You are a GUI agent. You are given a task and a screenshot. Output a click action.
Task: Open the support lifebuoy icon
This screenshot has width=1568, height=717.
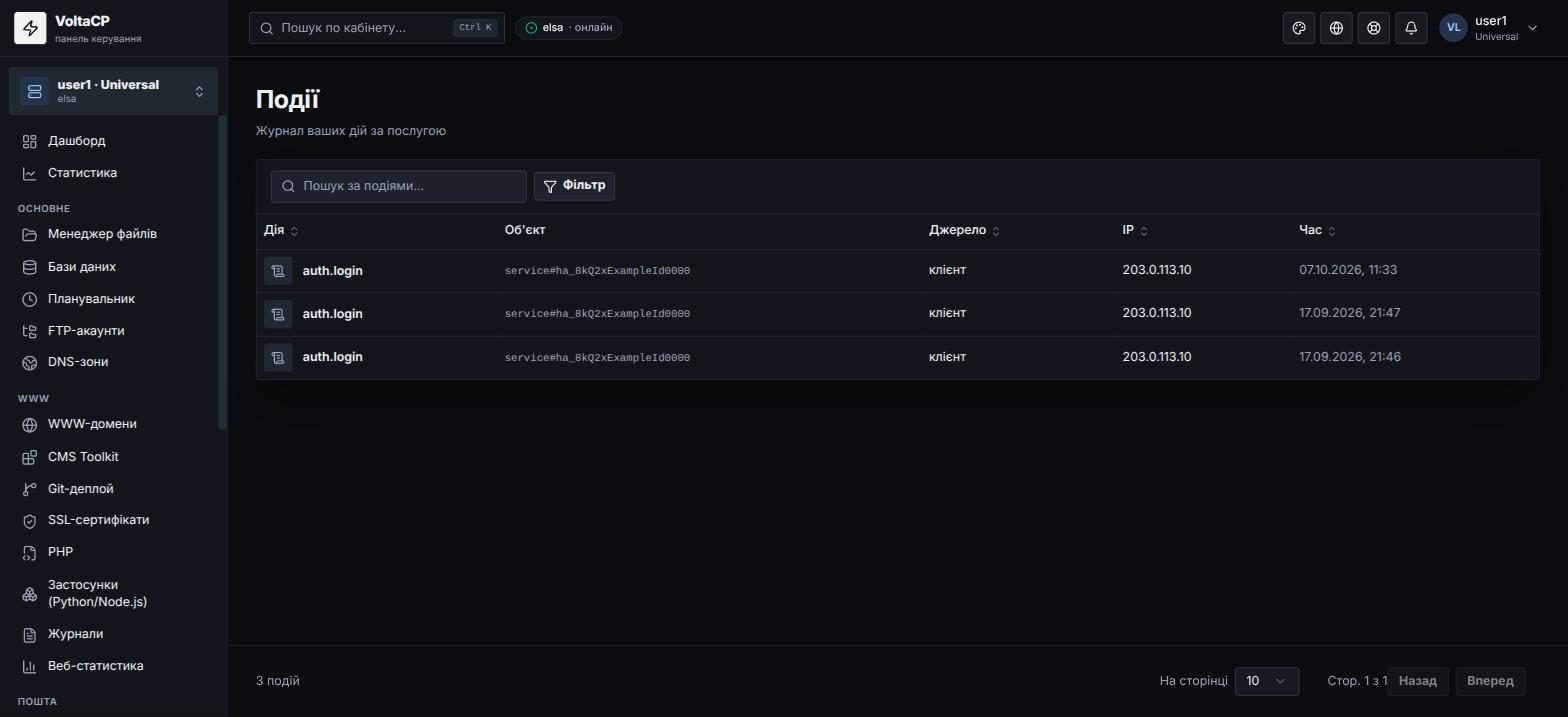(1374, 28)
